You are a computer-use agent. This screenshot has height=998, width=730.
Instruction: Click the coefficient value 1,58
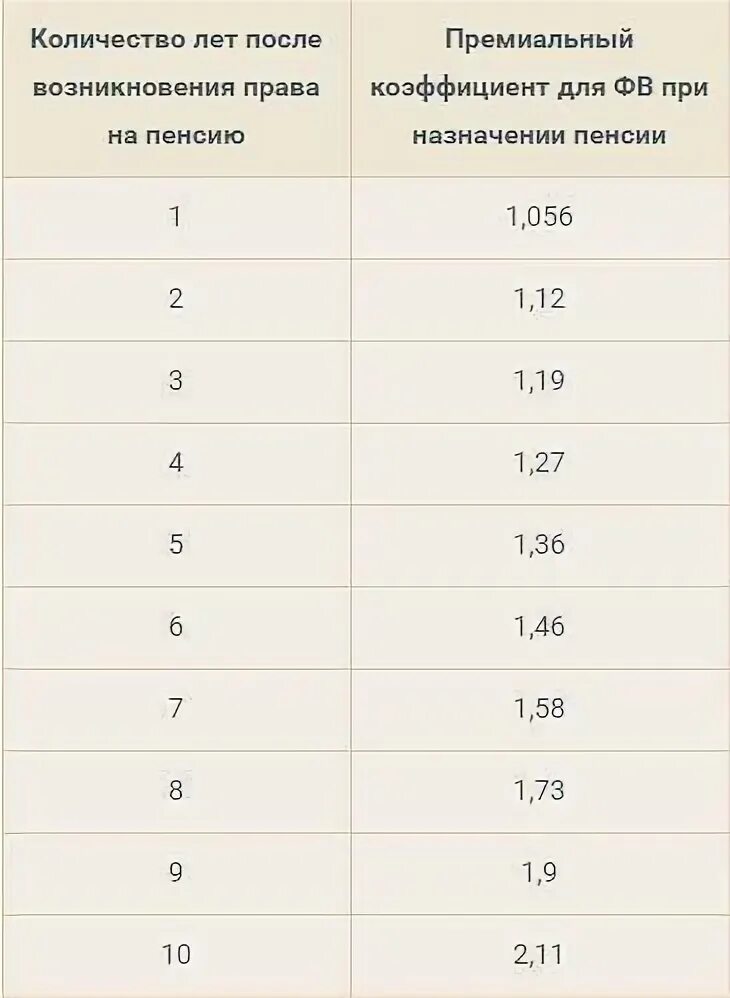tap(540, 708)
